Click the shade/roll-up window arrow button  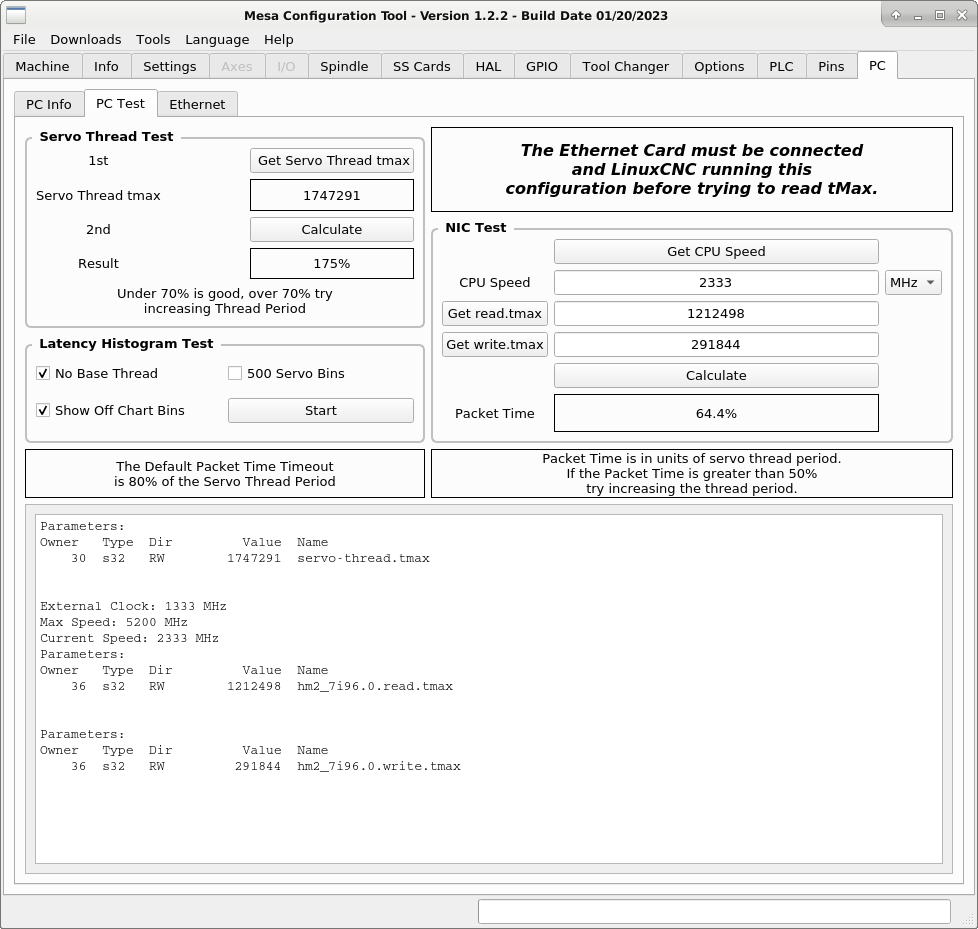tap(896, 15)
